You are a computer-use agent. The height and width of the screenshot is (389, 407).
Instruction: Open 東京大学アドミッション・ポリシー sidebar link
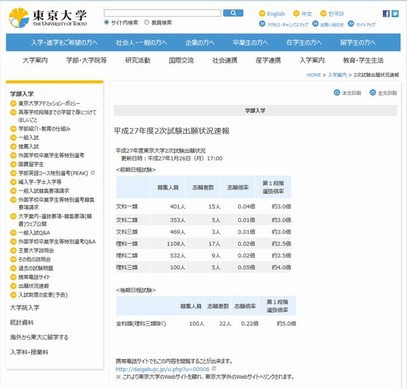tap(49, 103)
